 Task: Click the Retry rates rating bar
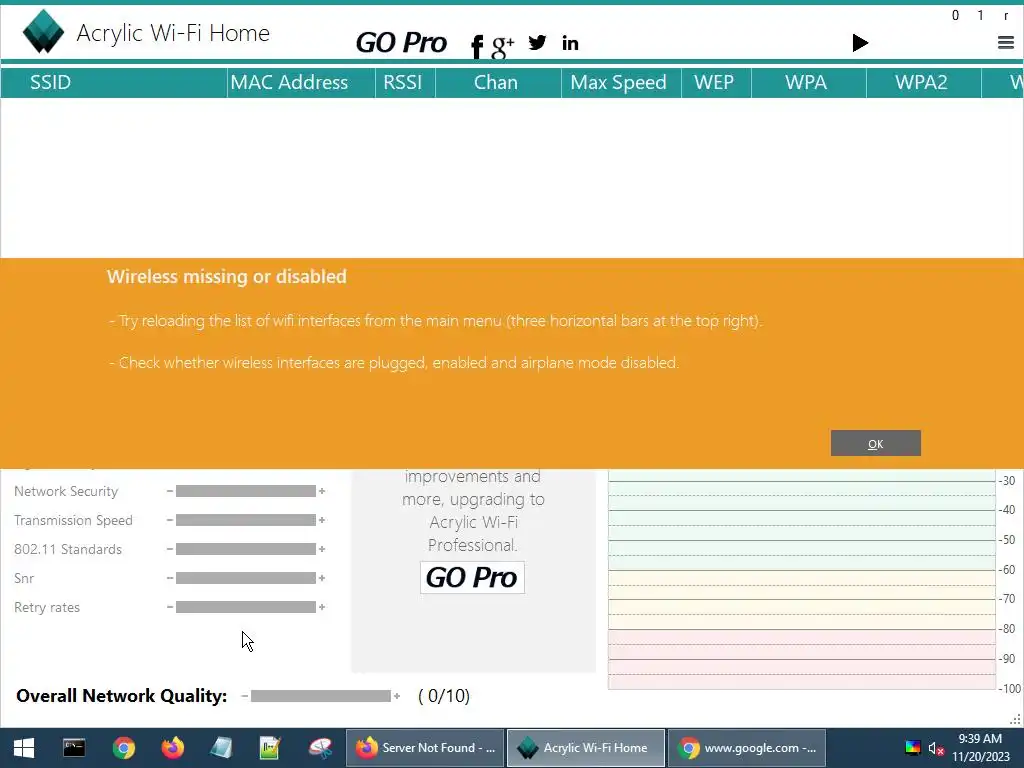tap(246, 607)
